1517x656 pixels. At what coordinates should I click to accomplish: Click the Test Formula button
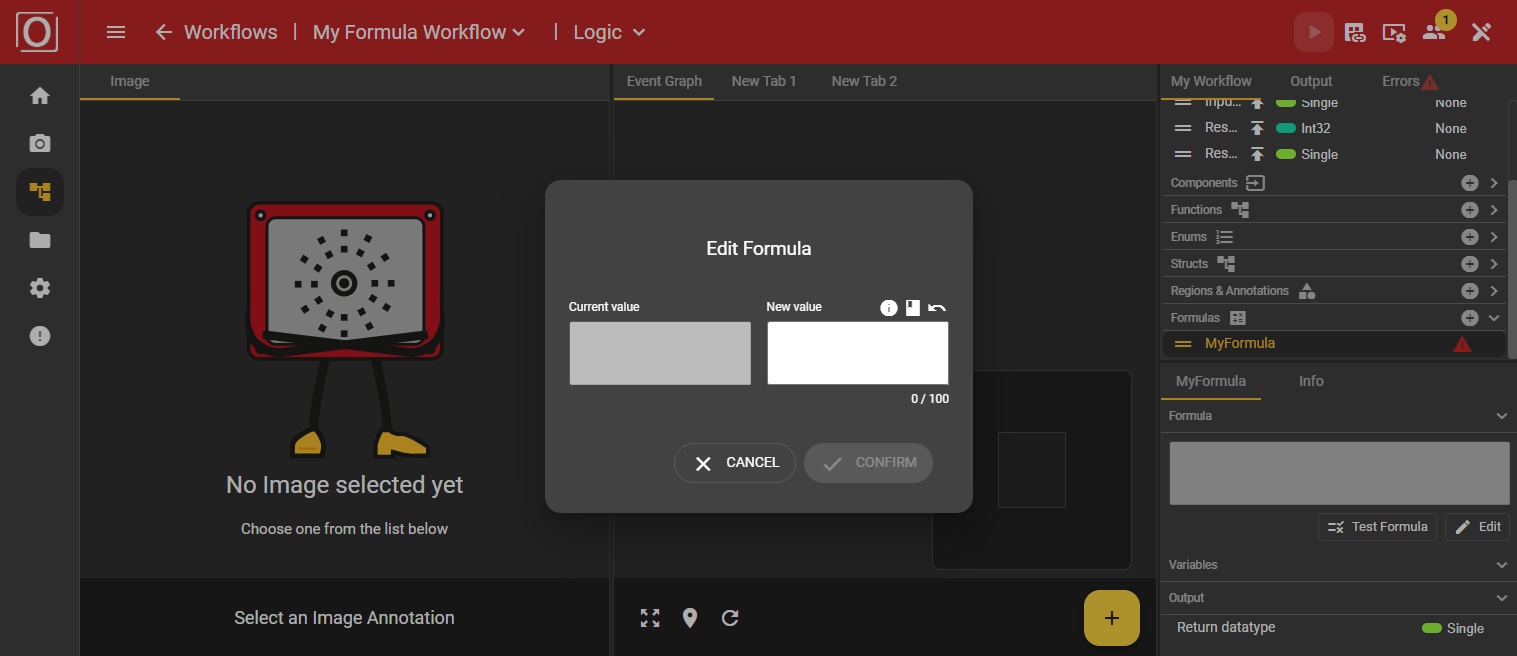(1377, 526)
